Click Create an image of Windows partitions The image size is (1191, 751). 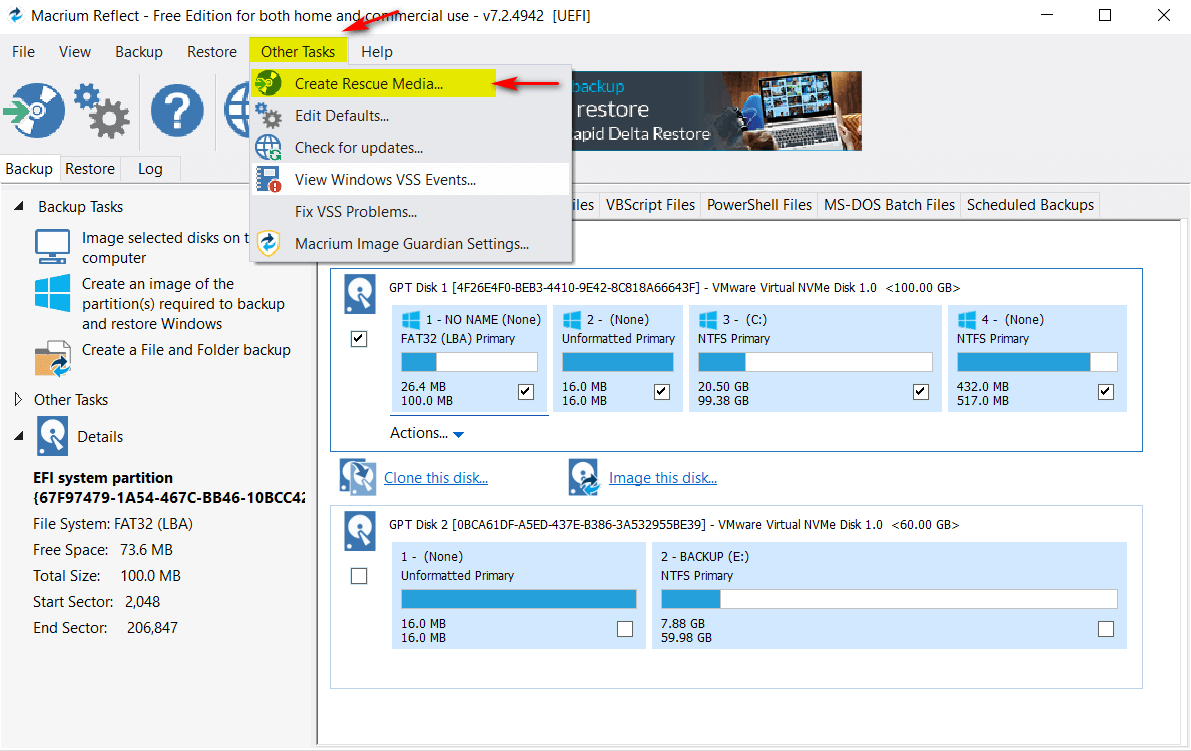click(x=183, y=304)
